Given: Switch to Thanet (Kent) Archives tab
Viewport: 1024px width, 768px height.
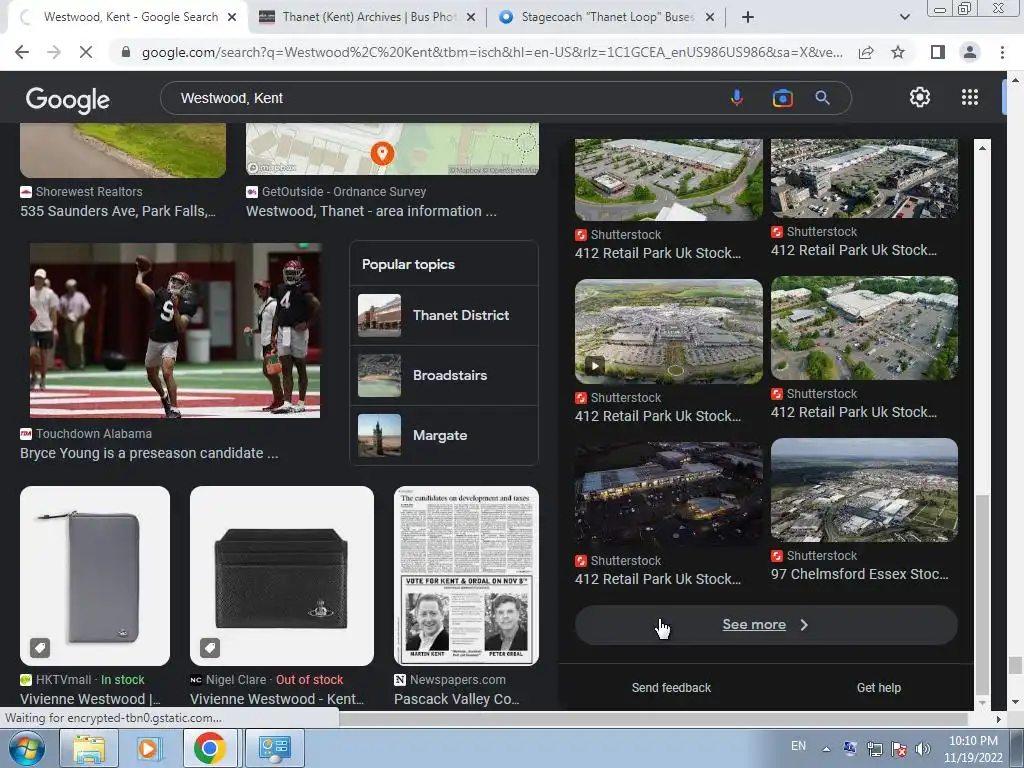Looking at the screenshot, I should pyautogui.click(x=368, y=17).
